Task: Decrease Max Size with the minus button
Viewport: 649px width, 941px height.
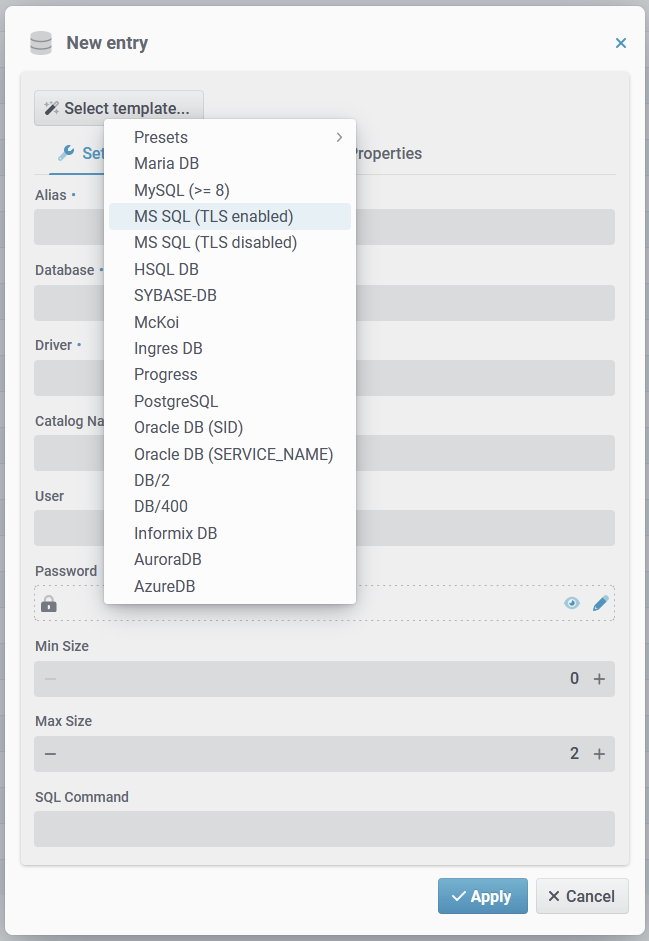Action: [x=50, y=754]
